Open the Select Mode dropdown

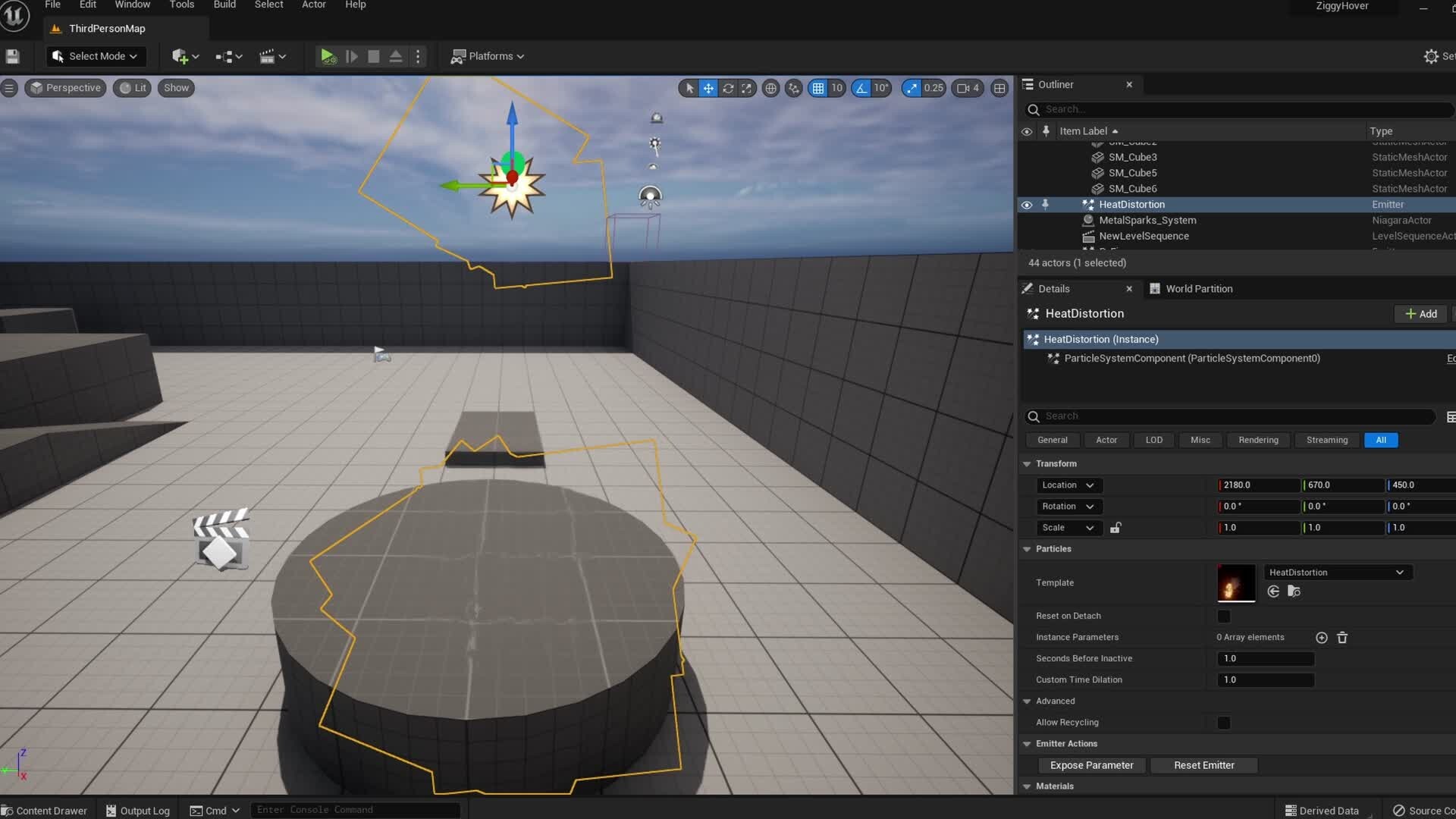[x=95, y=56]
